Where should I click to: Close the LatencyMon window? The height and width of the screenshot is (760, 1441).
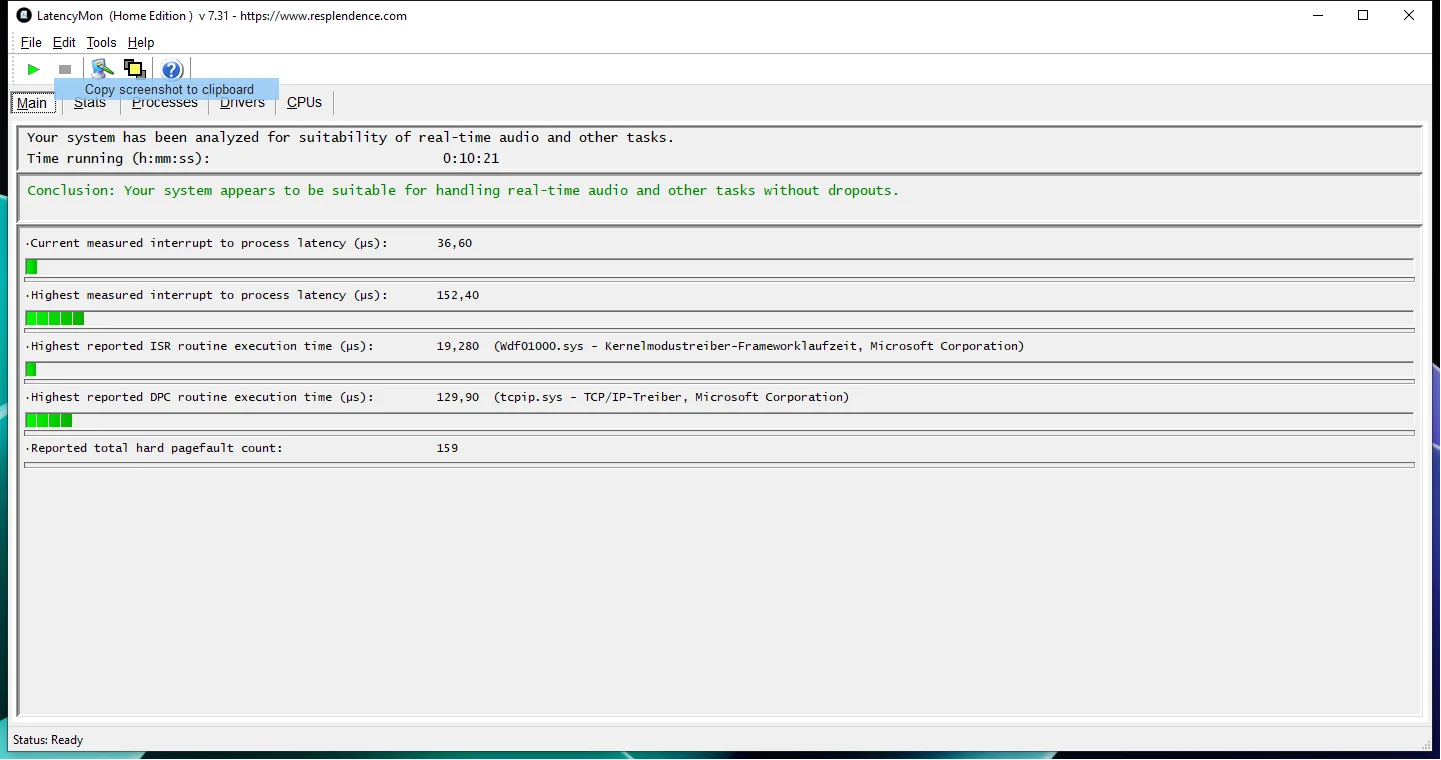click(1410, 15)
